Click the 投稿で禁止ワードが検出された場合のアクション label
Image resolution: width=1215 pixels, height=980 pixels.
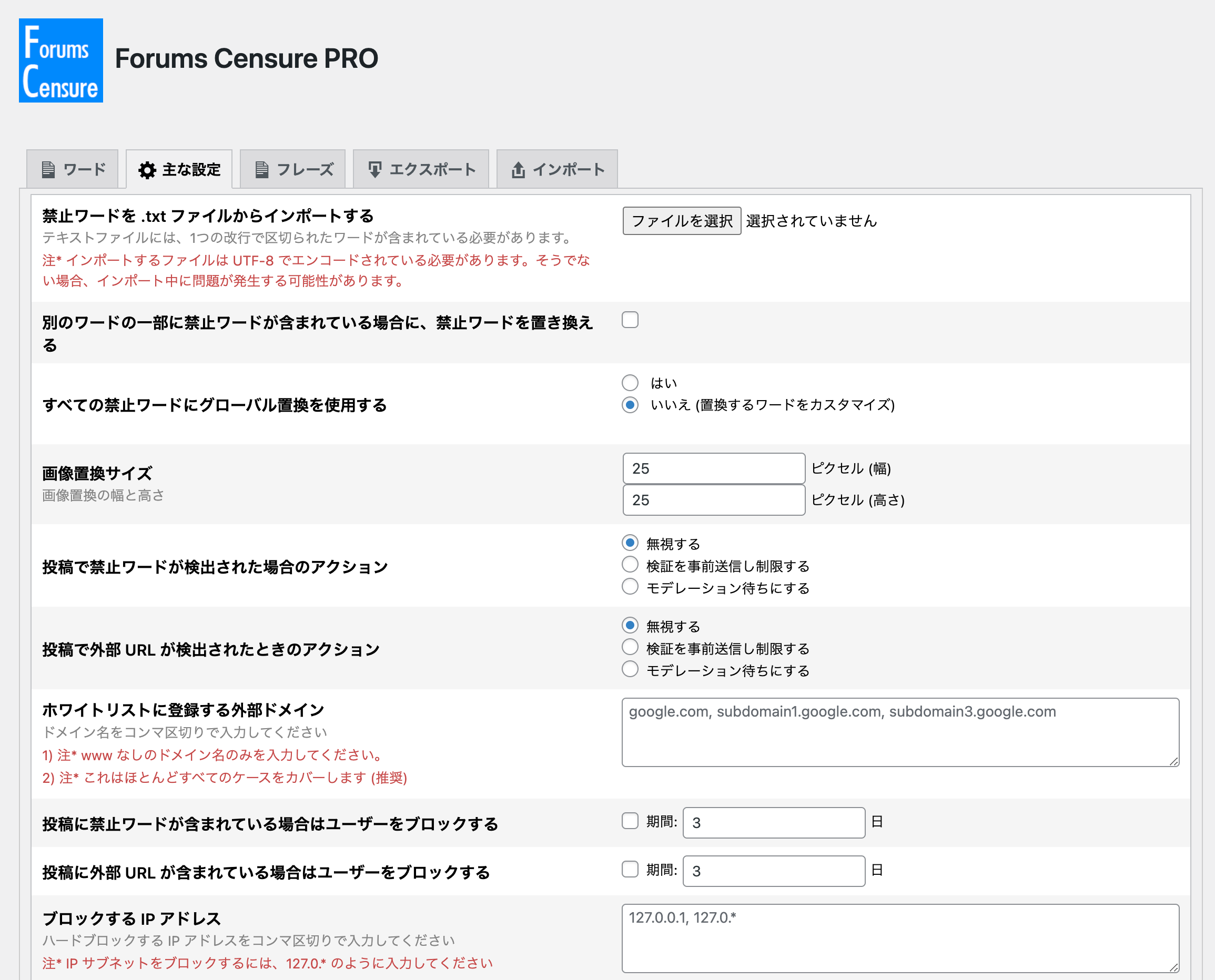tap(215, 567)
